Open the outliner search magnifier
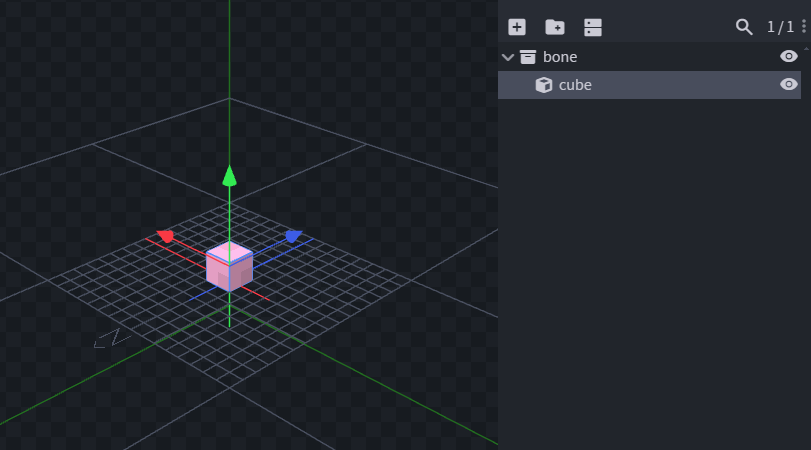 (x=744, y=27)
